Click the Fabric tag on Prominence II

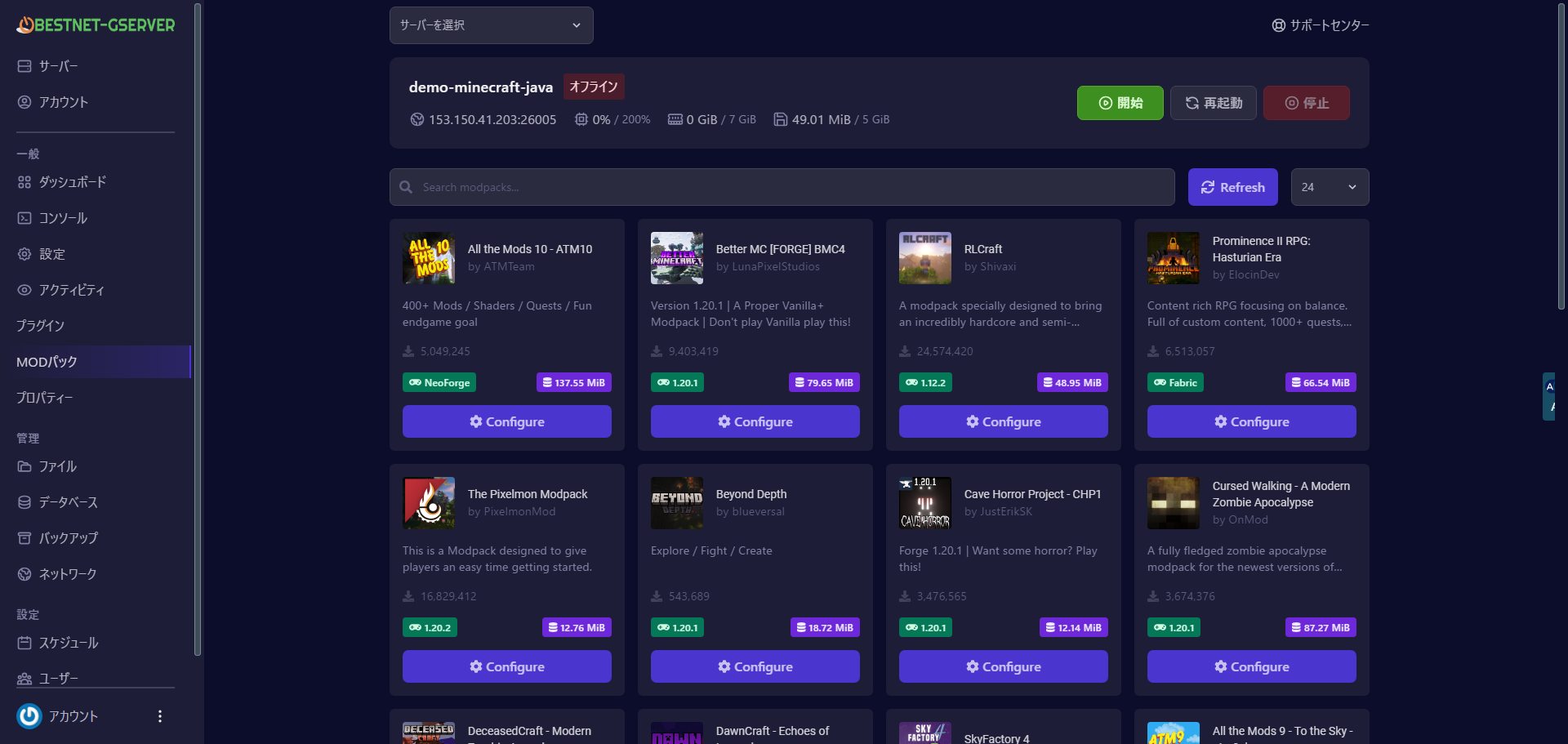[x=1175, y=382]
